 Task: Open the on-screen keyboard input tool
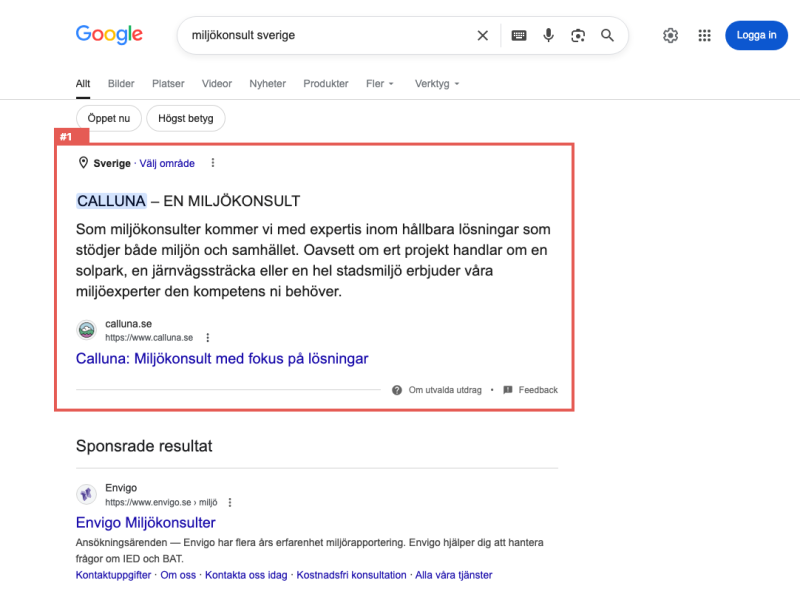pos(519,35)
